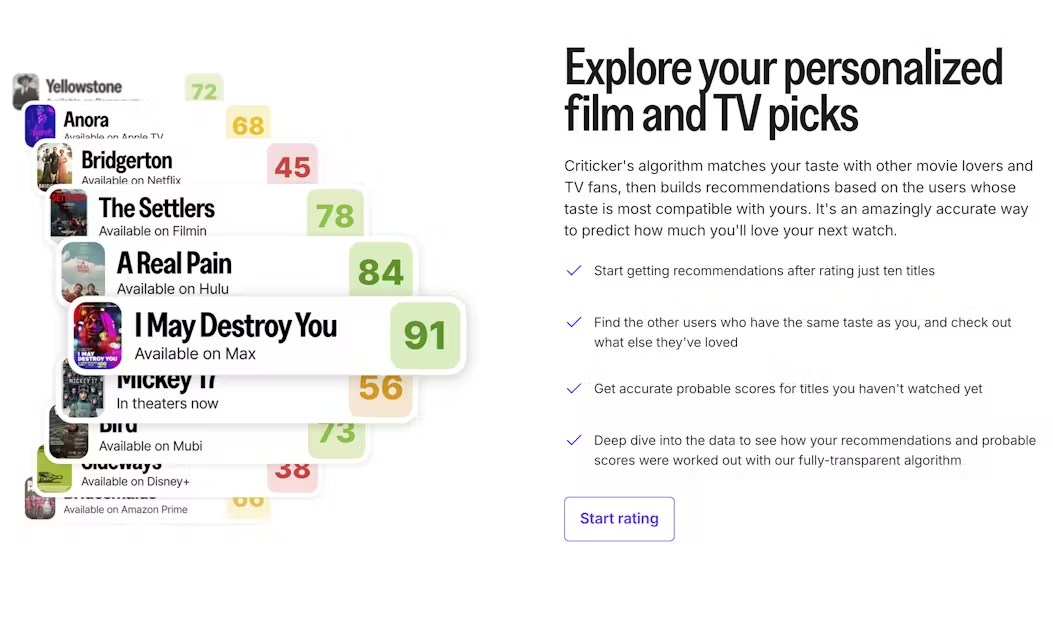1053x630 pixels.
Task: Select the Yellowstone poster thumbnail
Action: (26, 90)
